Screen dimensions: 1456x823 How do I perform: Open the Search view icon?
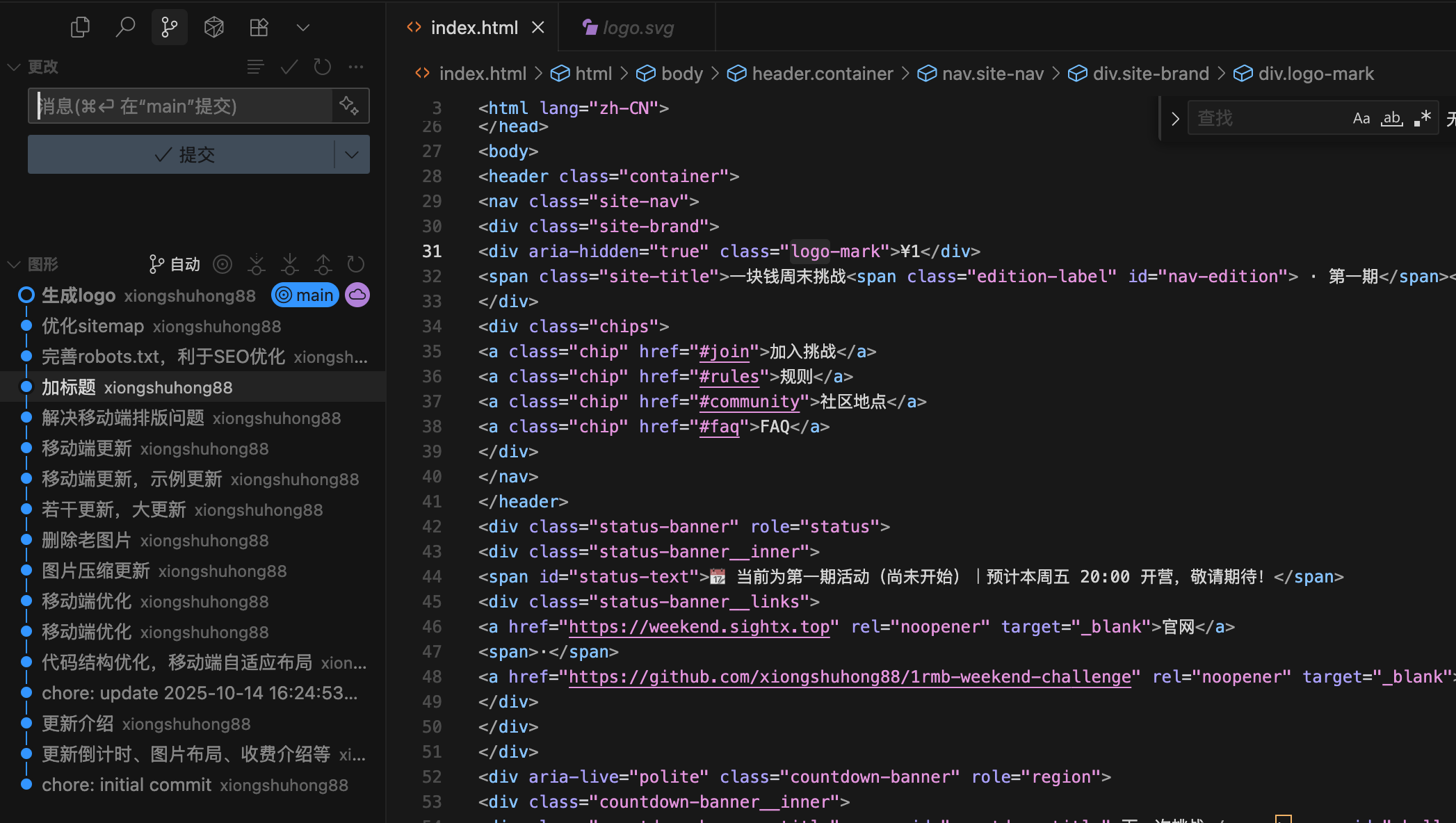click(125, 28)
